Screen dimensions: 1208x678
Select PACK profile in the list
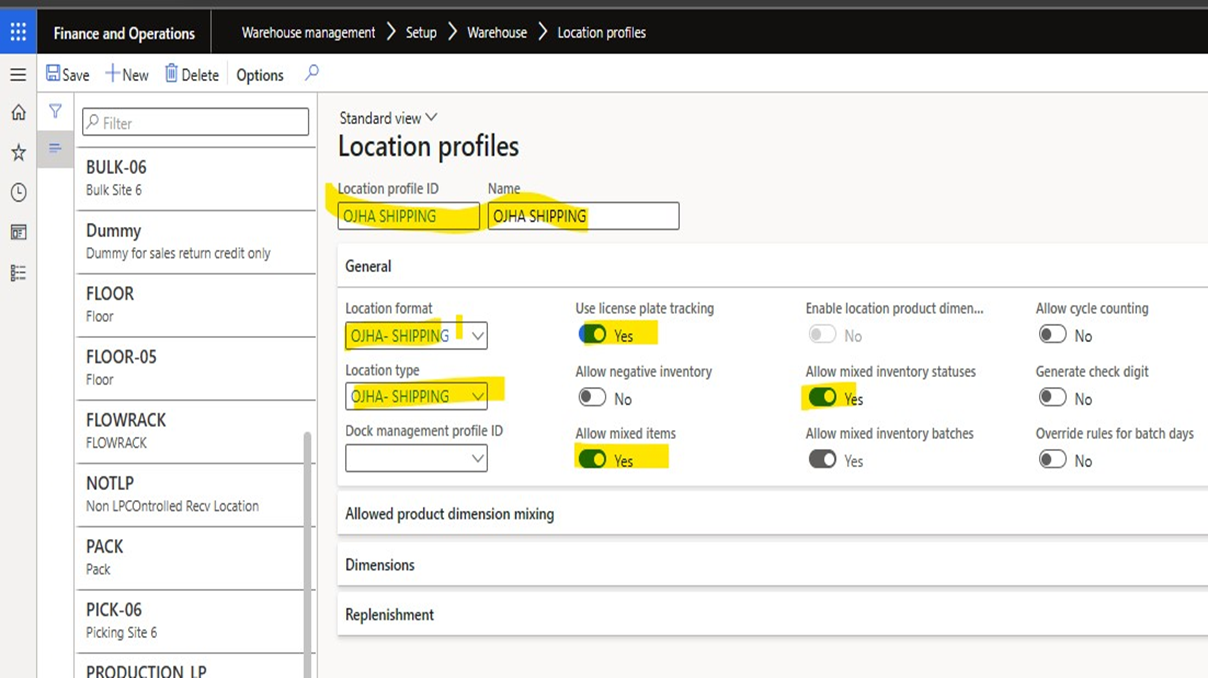point(196,557)
